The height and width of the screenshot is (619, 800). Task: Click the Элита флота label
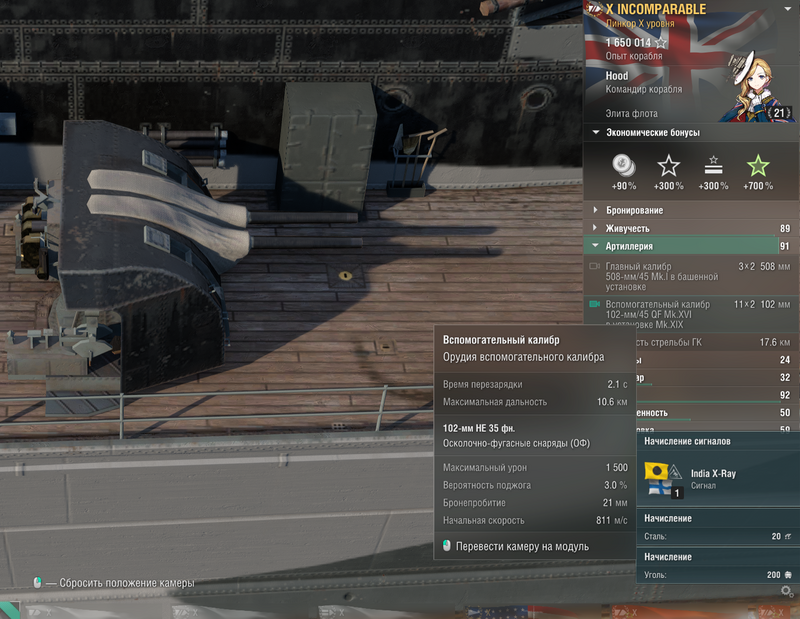point(631,113)
